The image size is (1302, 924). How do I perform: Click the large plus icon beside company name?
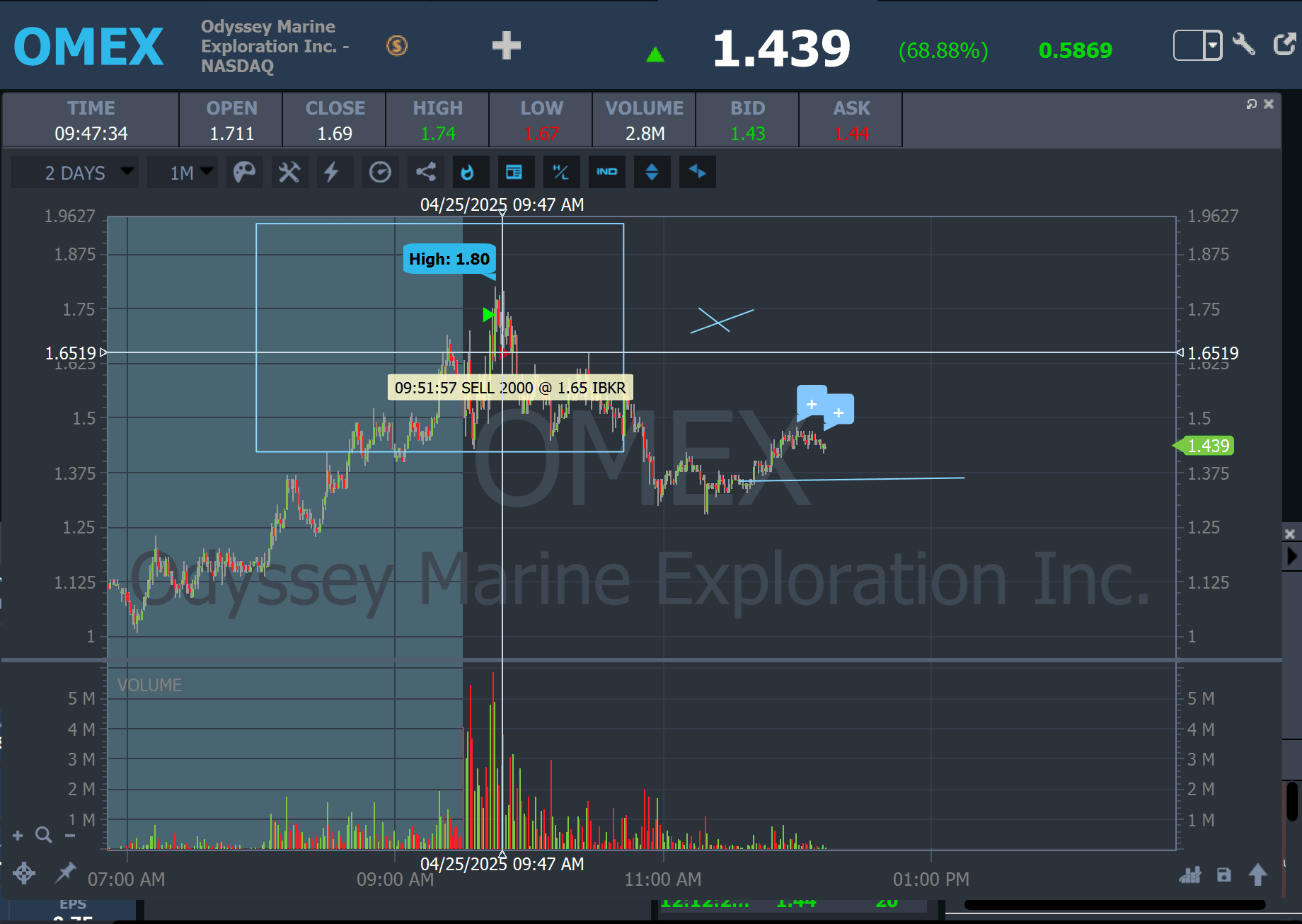point(507,45)
